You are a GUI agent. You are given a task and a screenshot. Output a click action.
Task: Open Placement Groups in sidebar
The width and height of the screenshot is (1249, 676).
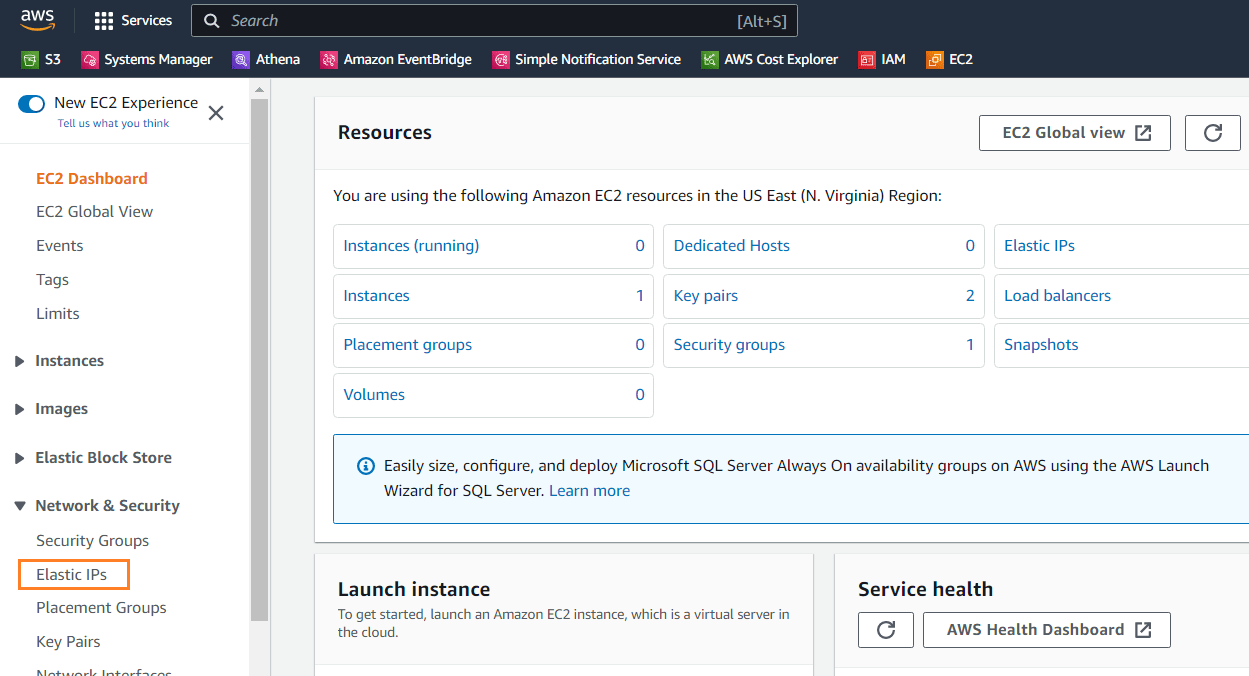pyautogui.click(x=101, y=608)
